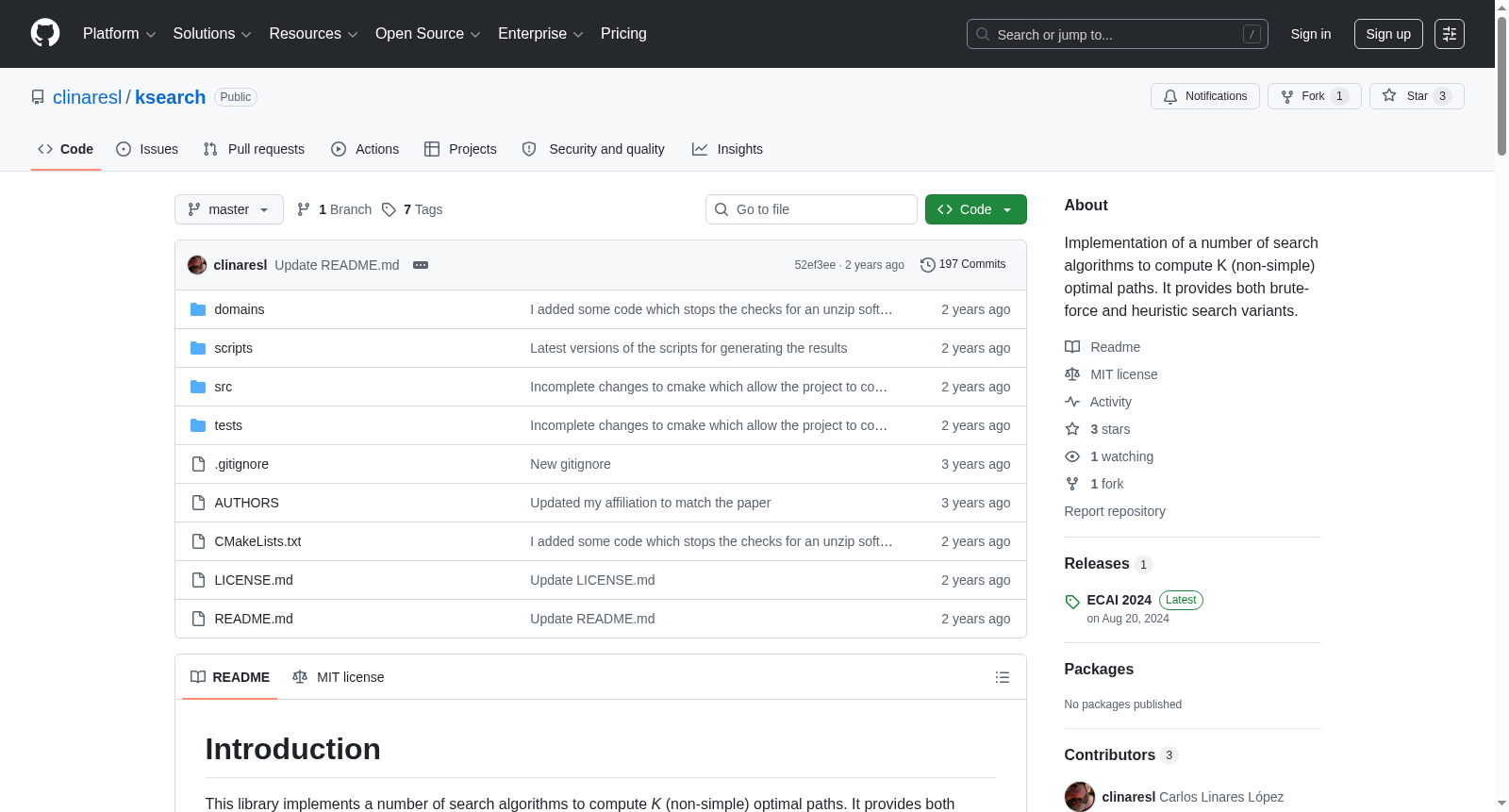This screenshot has height=812, width=1509.
Task: Open the green Code dropdown
Action: pos(976,209)
